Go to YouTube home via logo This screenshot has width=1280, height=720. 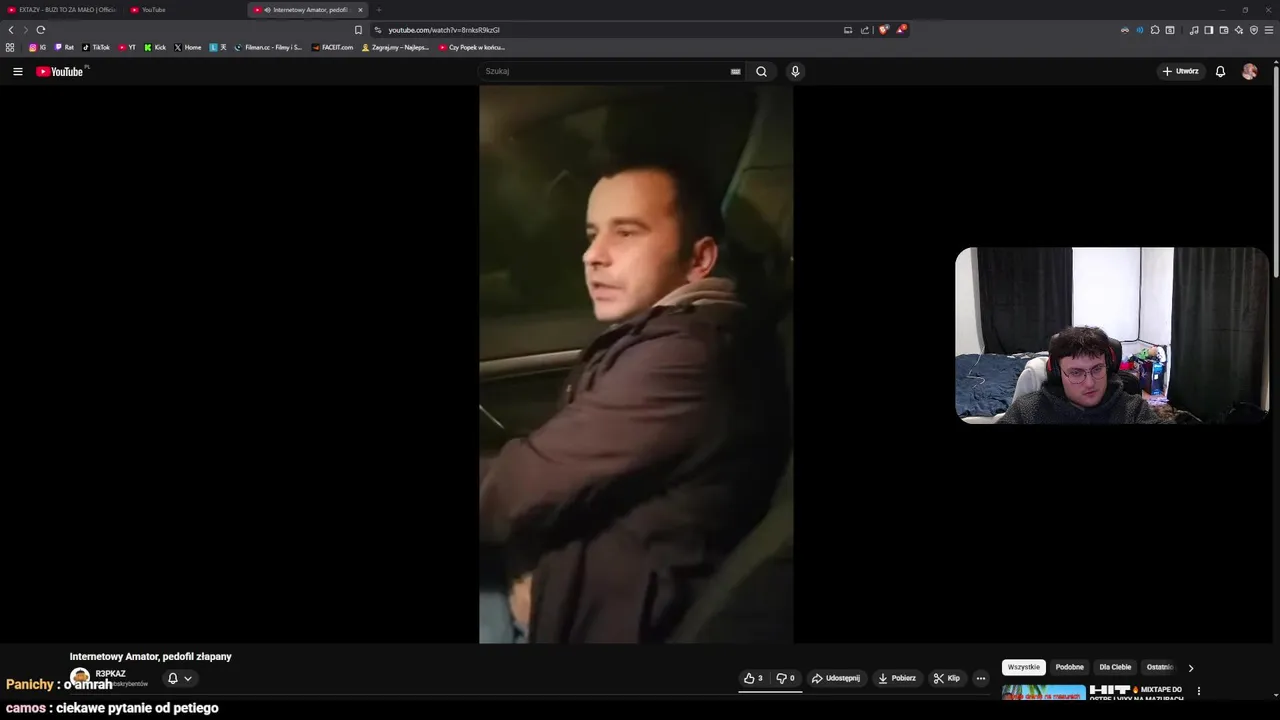[61, 71]
